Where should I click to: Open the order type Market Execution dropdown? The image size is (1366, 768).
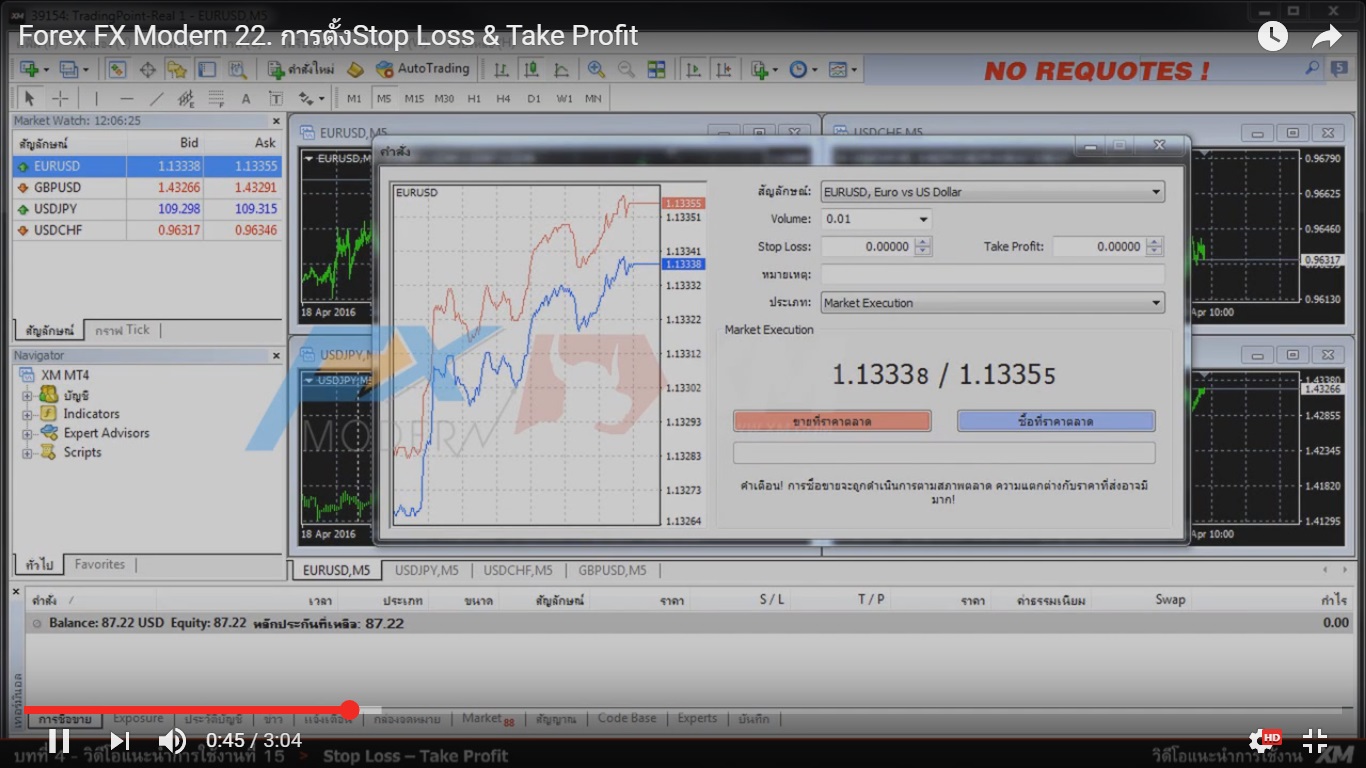click(993, 303)
